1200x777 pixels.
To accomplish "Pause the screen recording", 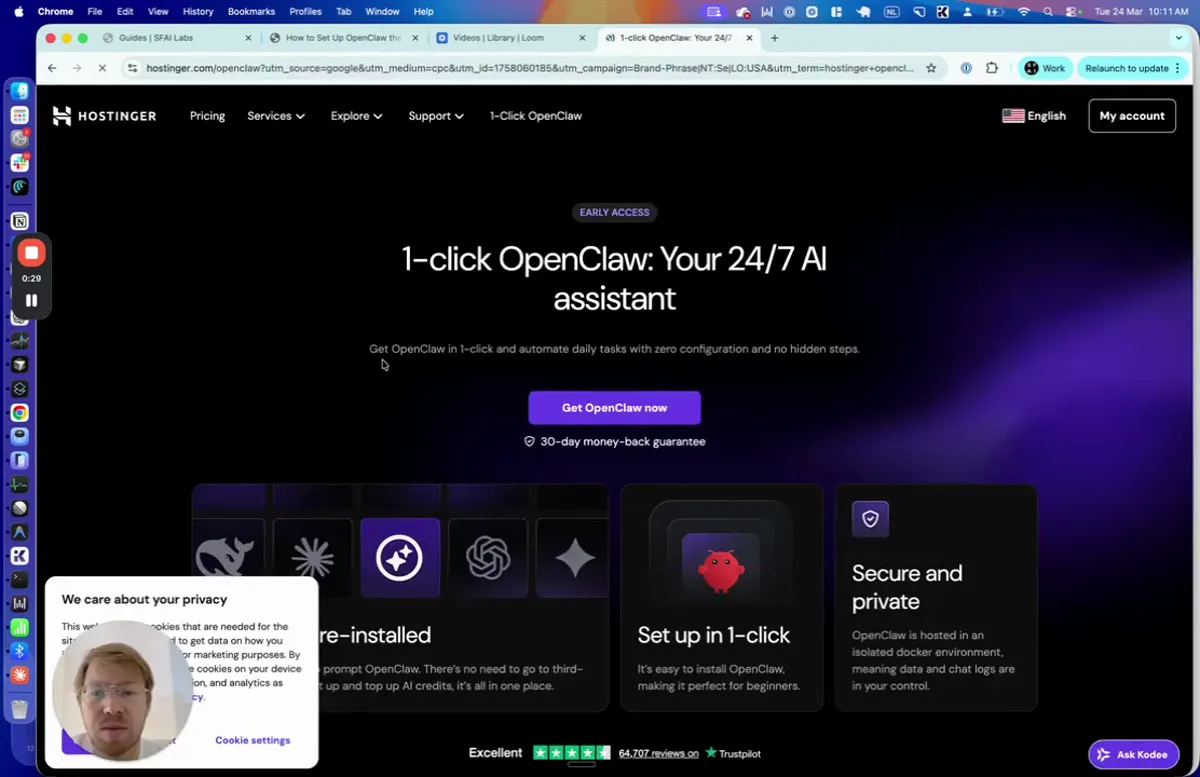I will coord(31,299).
